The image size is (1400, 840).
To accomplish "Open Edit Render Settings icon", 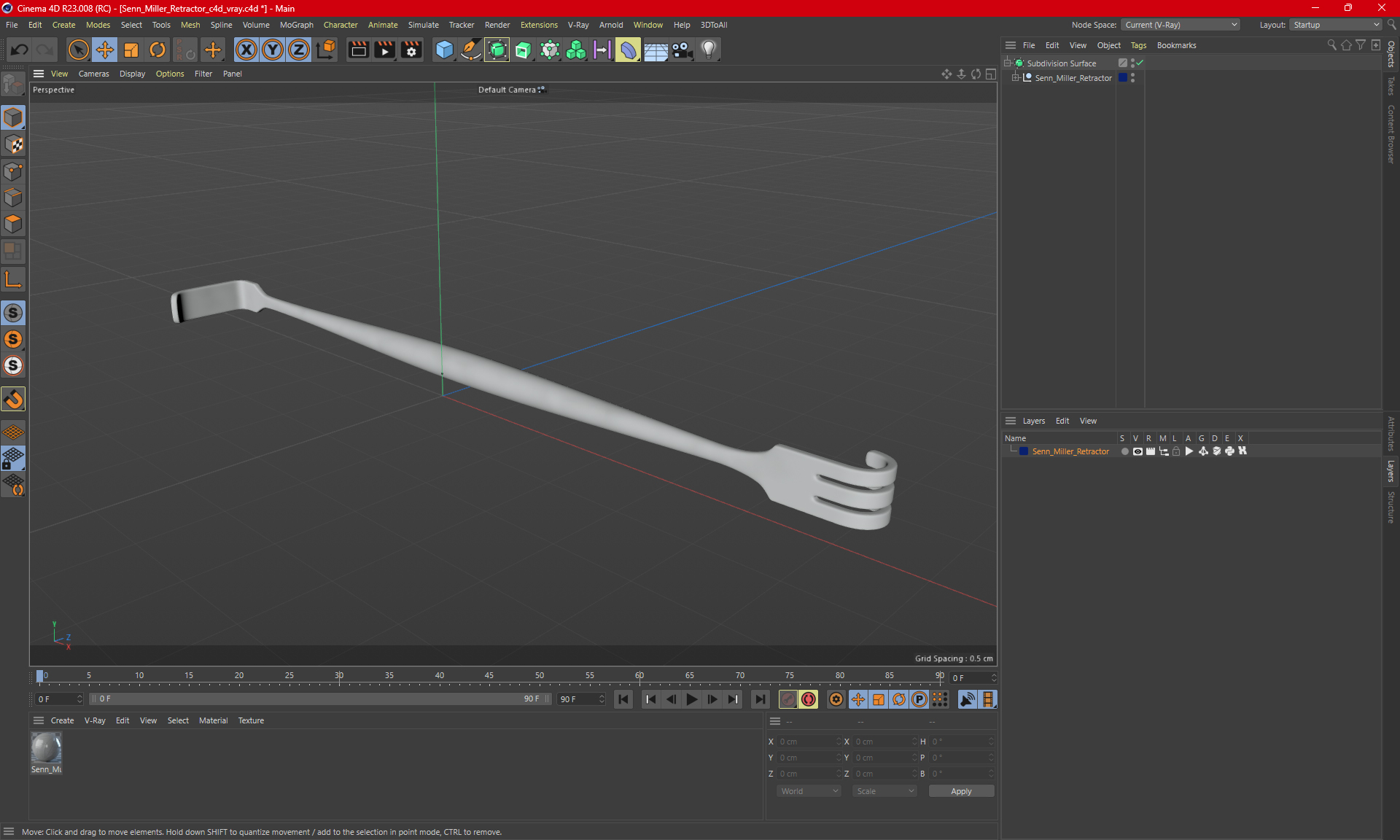I will (x=412, y=50).
